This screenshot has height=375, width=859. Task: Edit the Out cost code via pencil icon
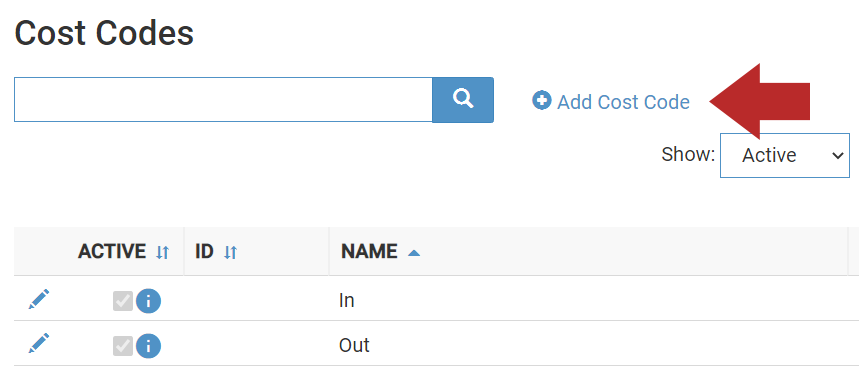(x=39, y=343)
